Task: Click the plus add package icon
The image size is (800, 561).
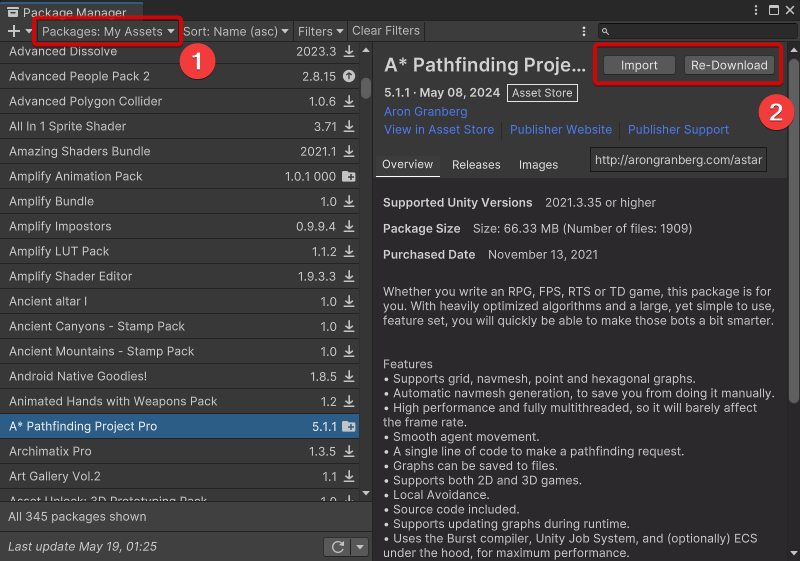Action: pos(14,31)
